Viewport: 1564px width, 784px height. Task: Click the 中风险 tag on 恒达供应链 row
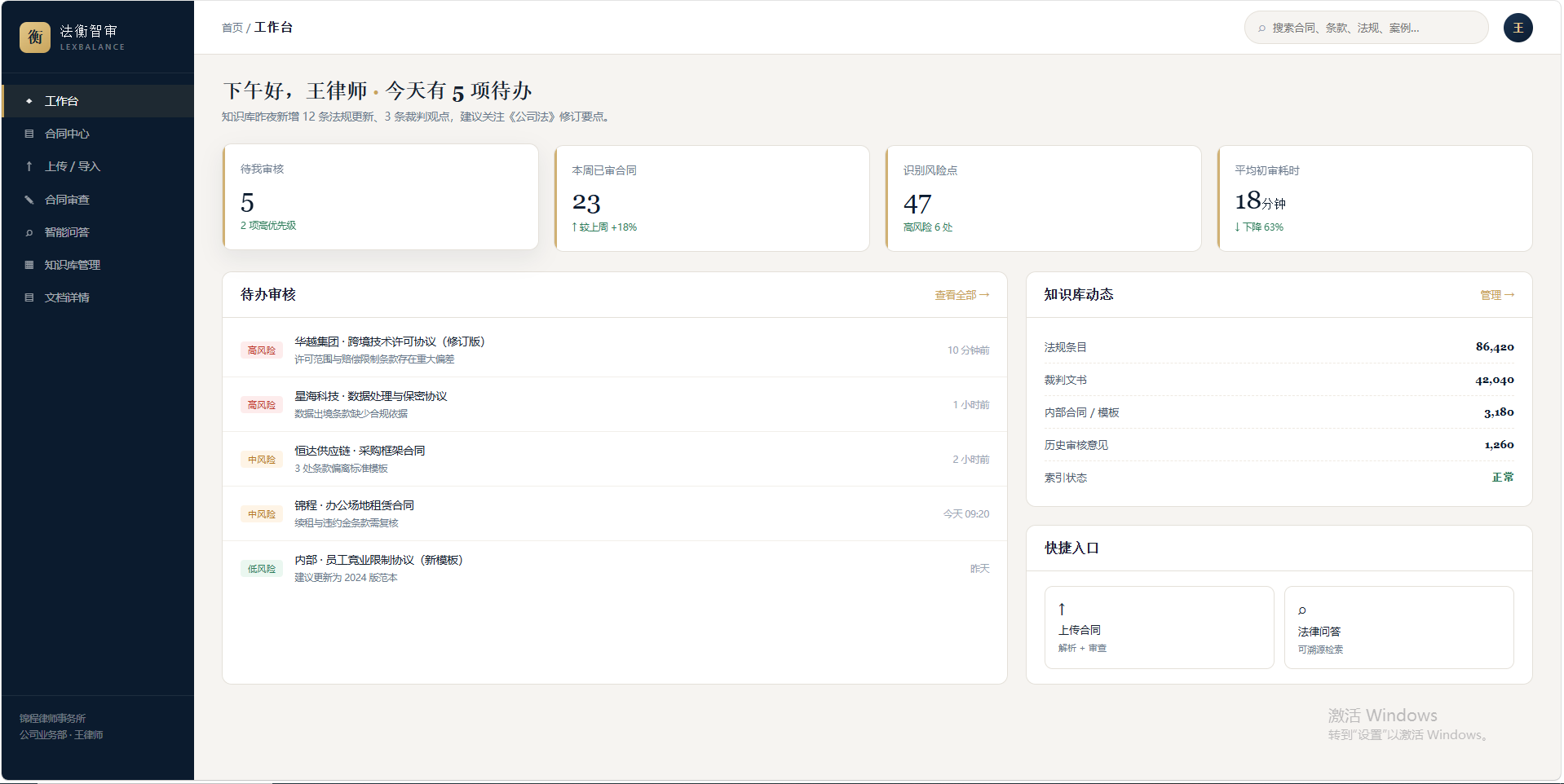tap(262, 460)
